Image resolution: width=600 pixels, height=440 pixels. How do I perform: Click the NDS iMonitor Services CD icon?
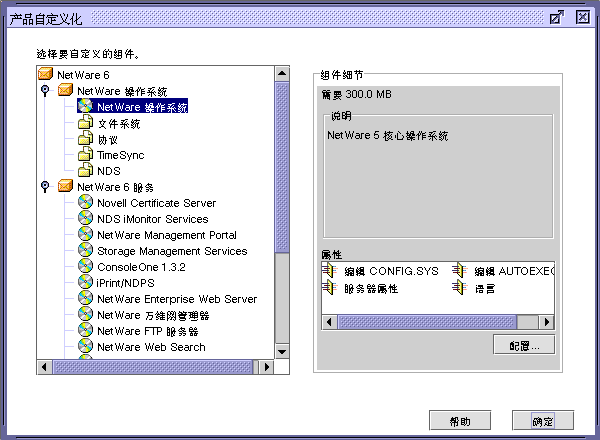[85, 218]
